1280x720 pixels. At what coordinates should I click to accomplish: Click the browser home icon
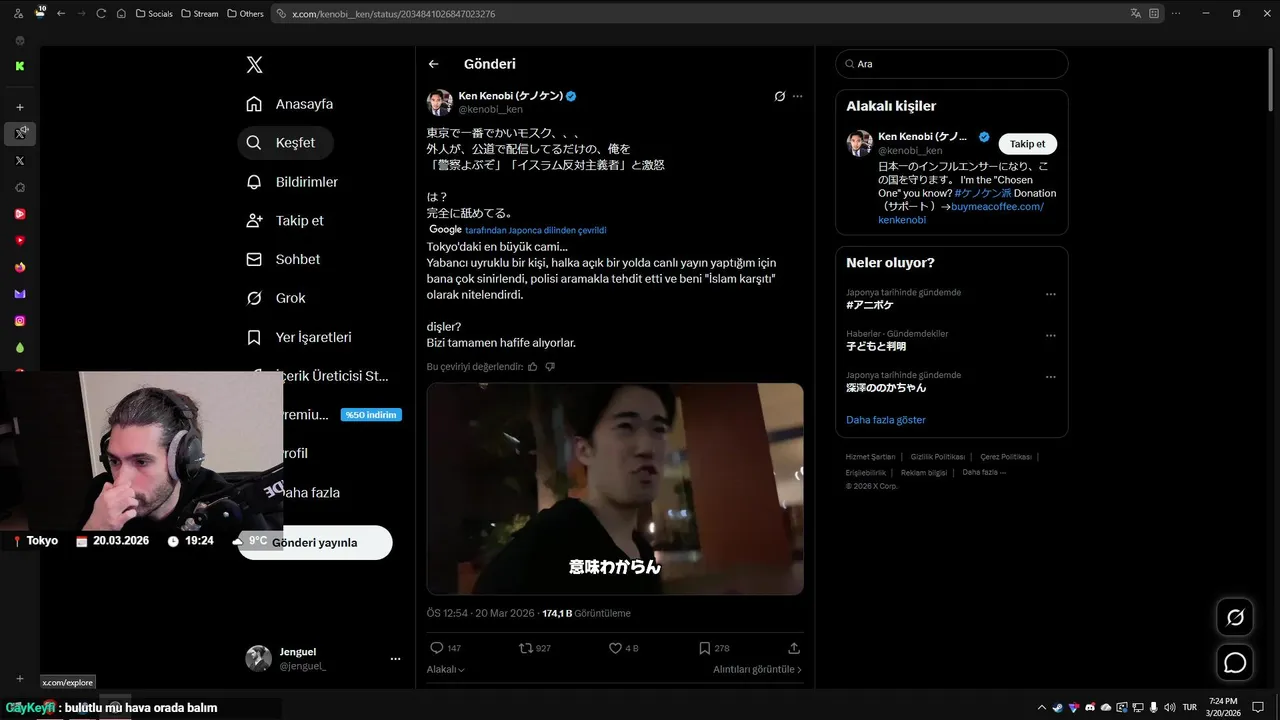pos(121,14)
